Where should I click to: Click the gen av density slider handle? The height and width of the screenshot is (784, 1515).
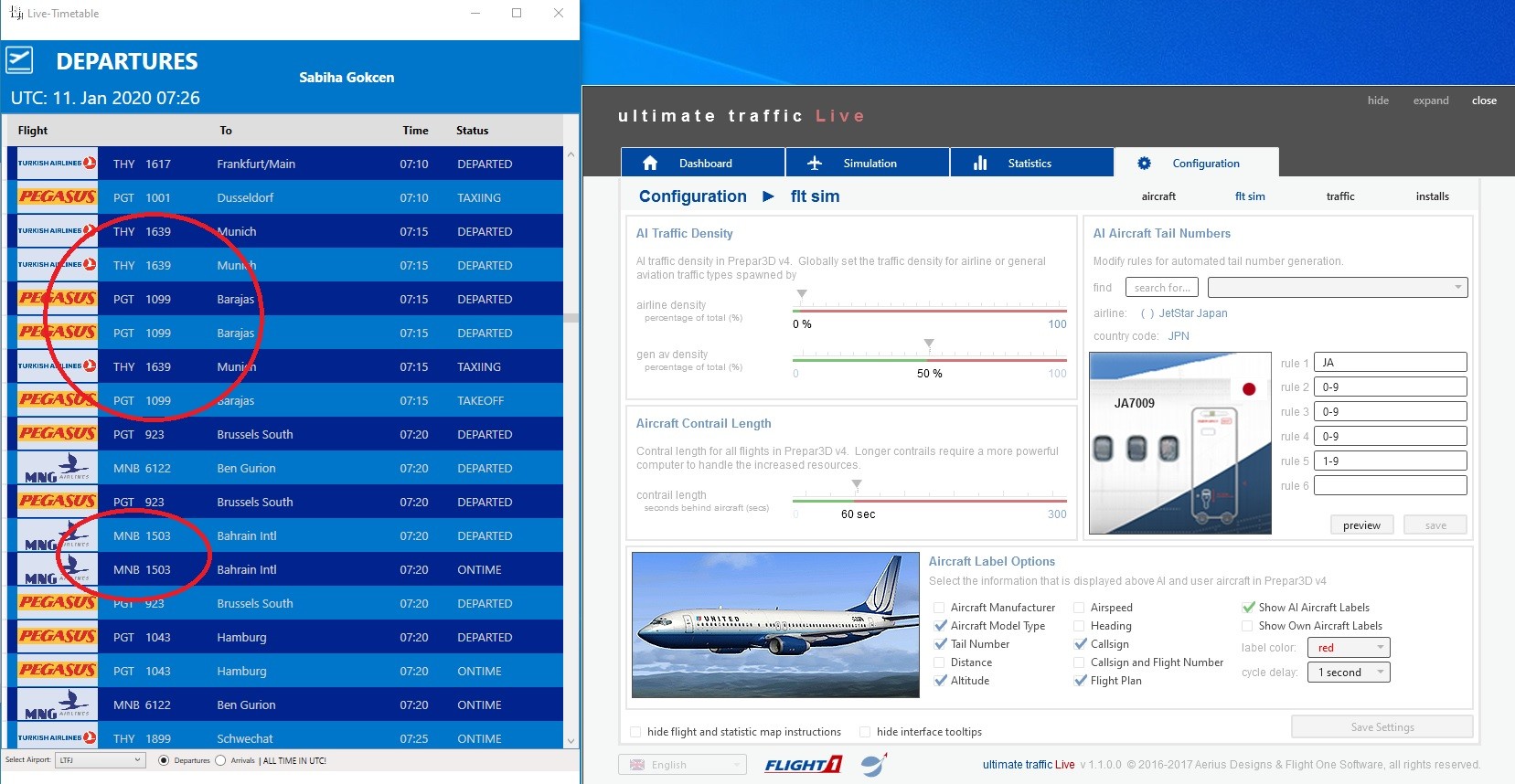point(929,344)
